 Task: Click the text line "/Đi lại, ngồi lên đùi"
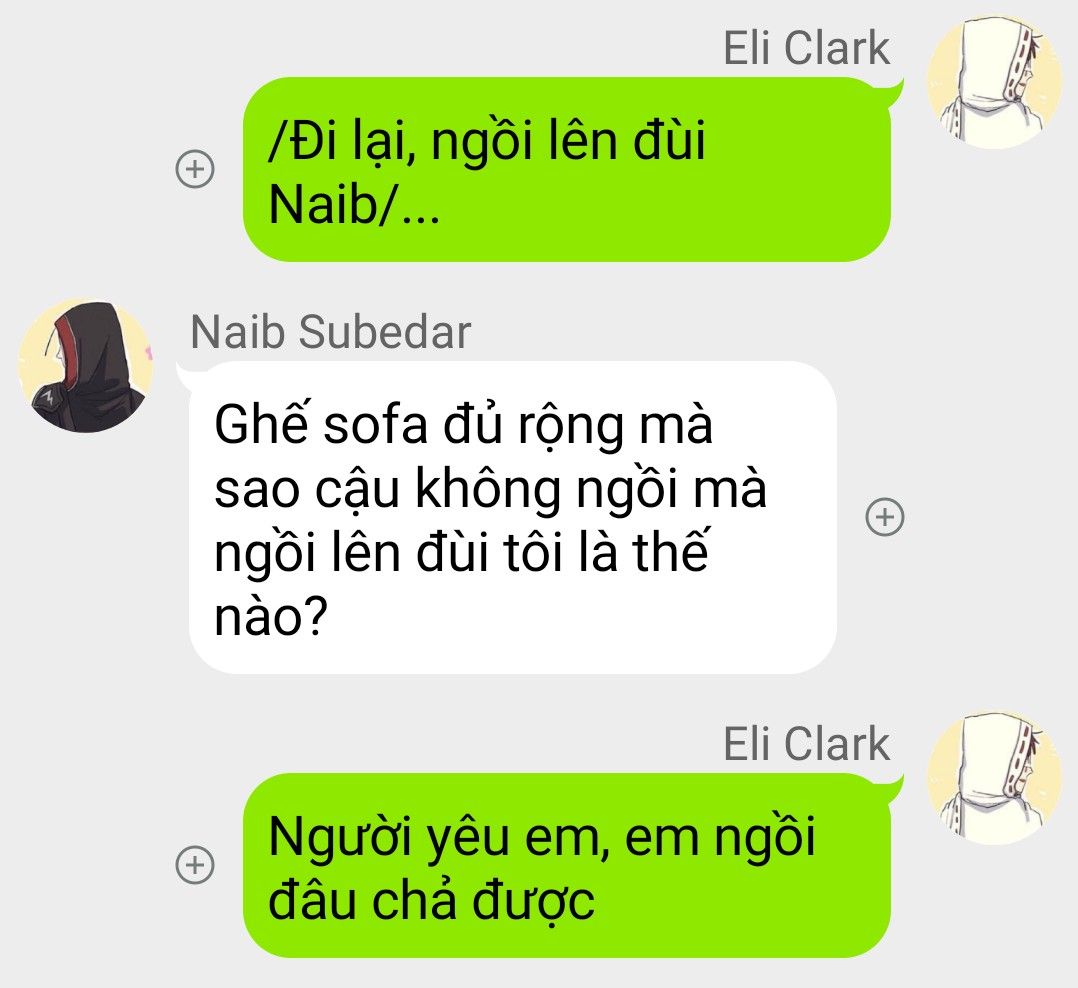tap(487, 141)
